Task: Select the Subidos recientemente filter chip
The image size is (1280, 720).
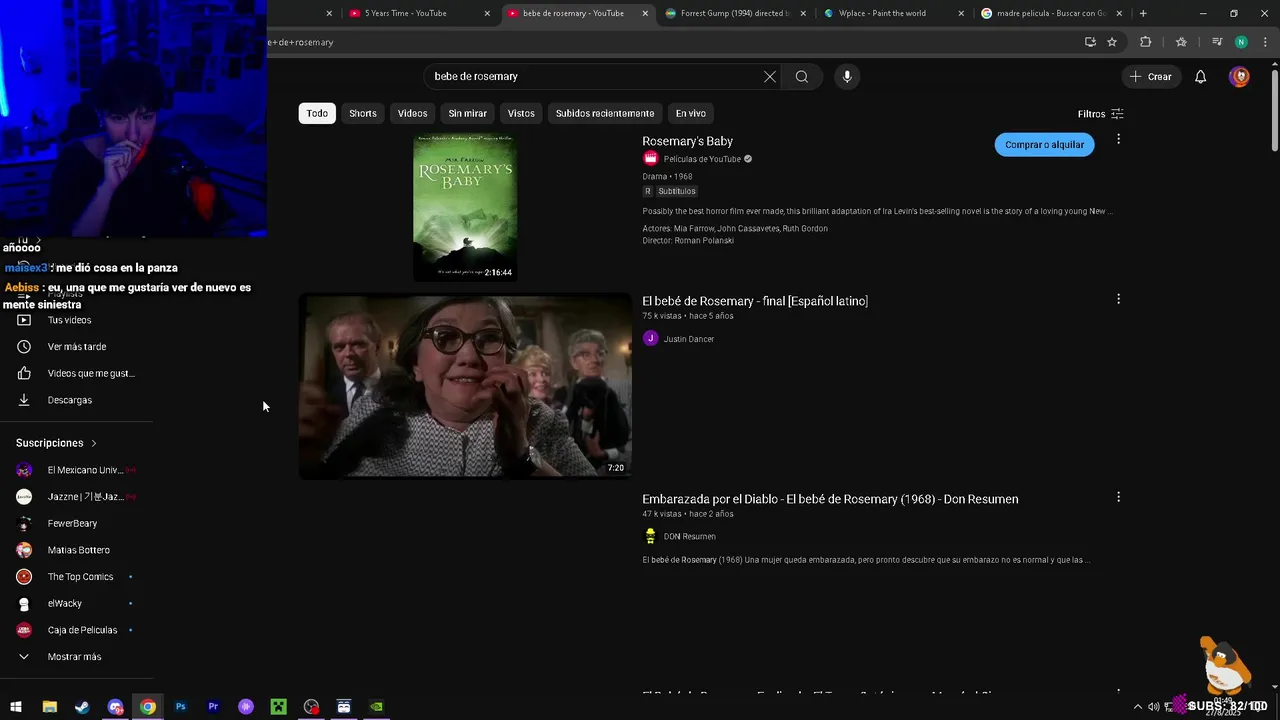Action: pyautogui.click(x=605, y=113)
